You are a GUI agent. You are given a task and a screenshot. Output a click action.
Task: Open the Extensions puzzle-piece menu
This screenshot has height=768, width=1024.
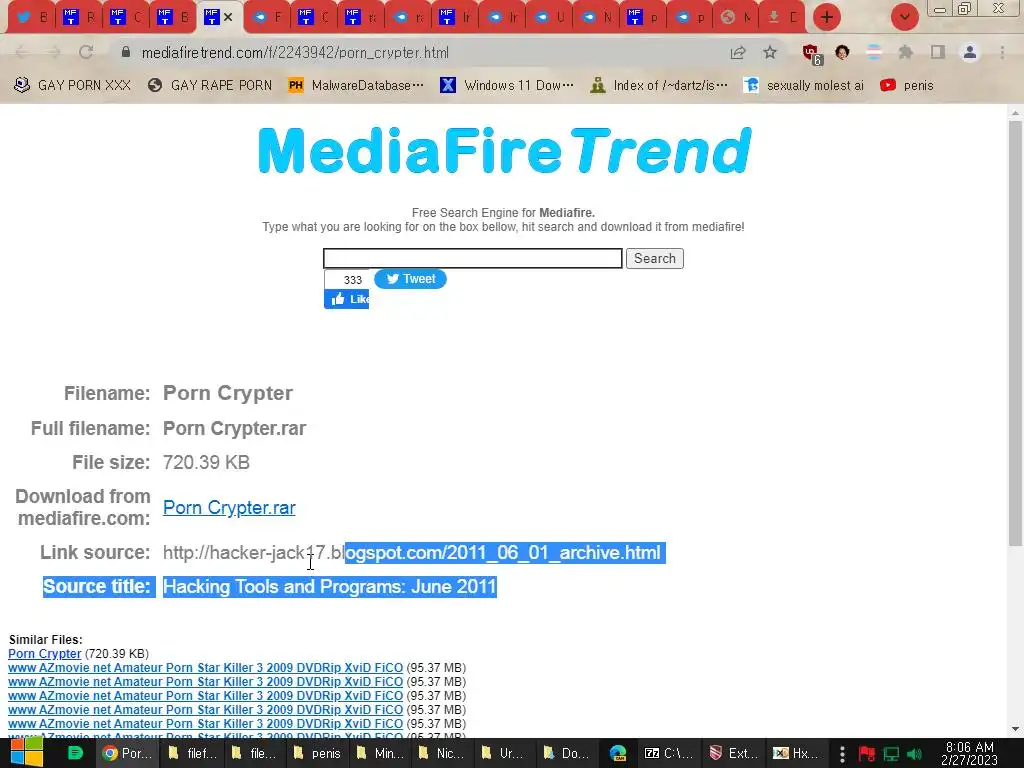pyautogui.click(x=905, y=52)
